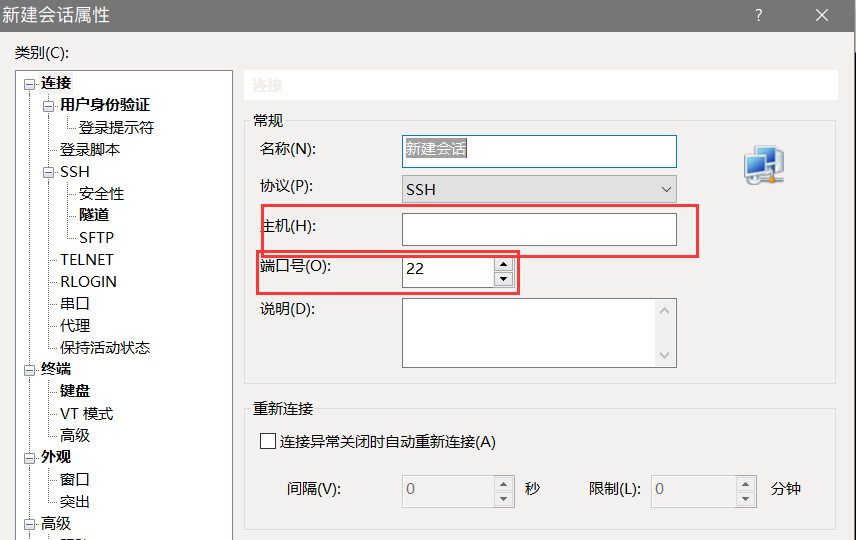856x540 pixels.
Task: Open 窗口 settings
Action: [x=75, y=479]
